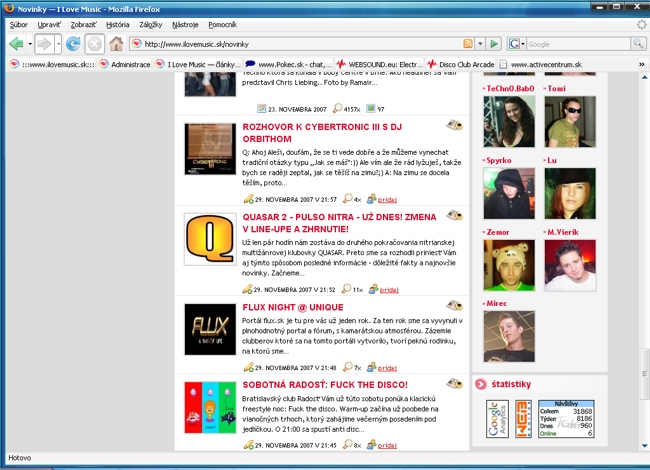The width and height of the screenshot is (650, 470).
Task: Open the Pomocník menu
Action: 223,24
